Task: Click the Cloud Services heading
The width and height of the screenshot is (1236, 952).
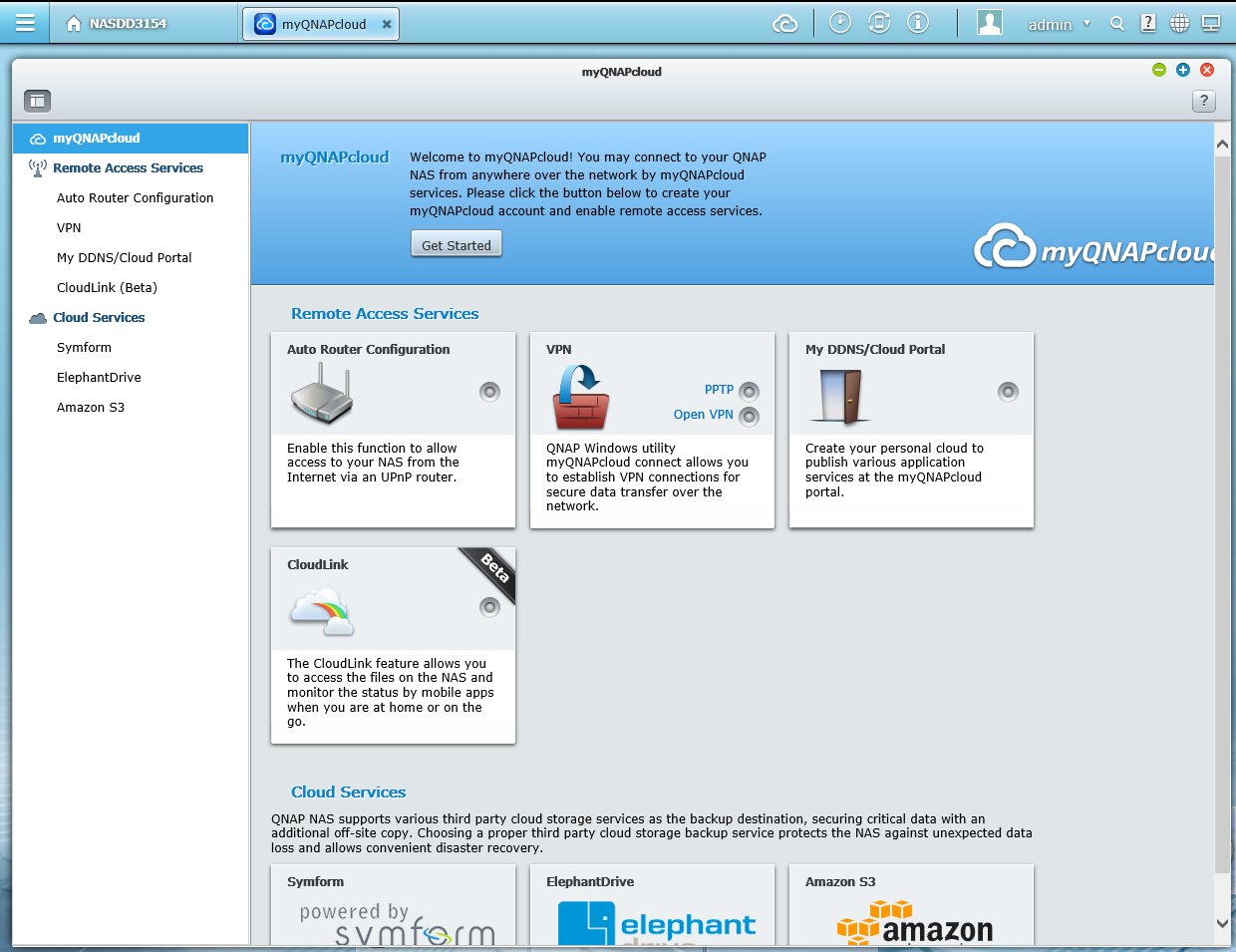Action: coord(348,793)
